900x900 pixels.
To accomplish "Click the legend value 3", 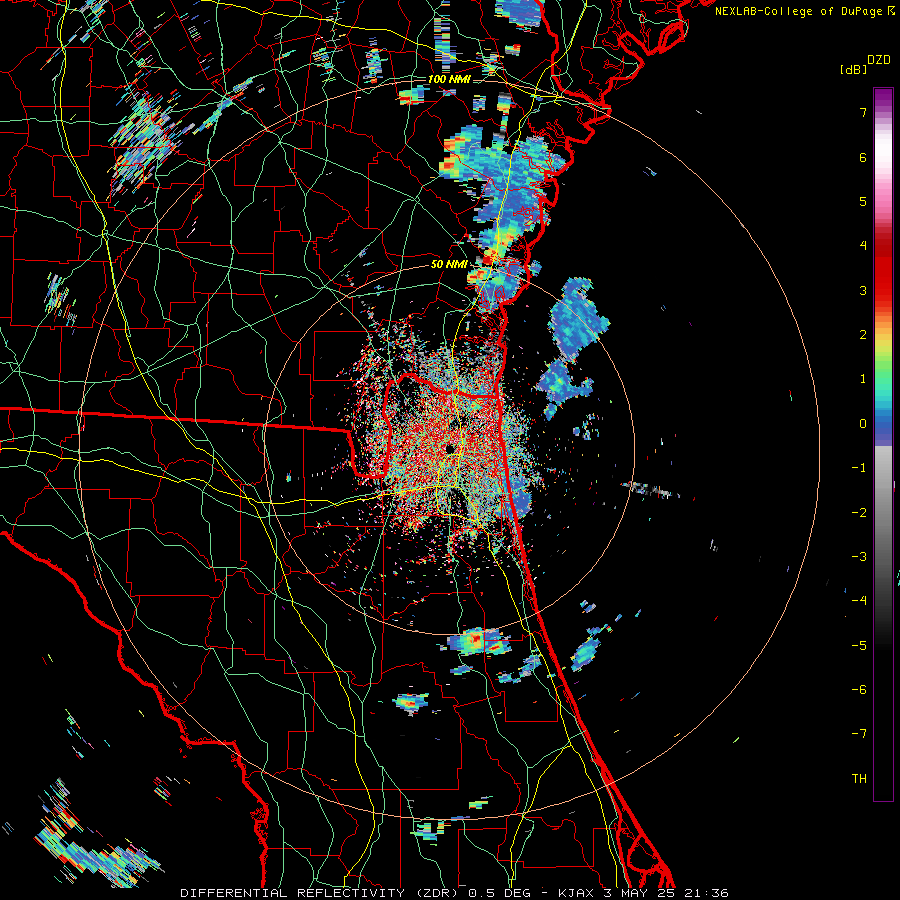I will click(863, 290).
